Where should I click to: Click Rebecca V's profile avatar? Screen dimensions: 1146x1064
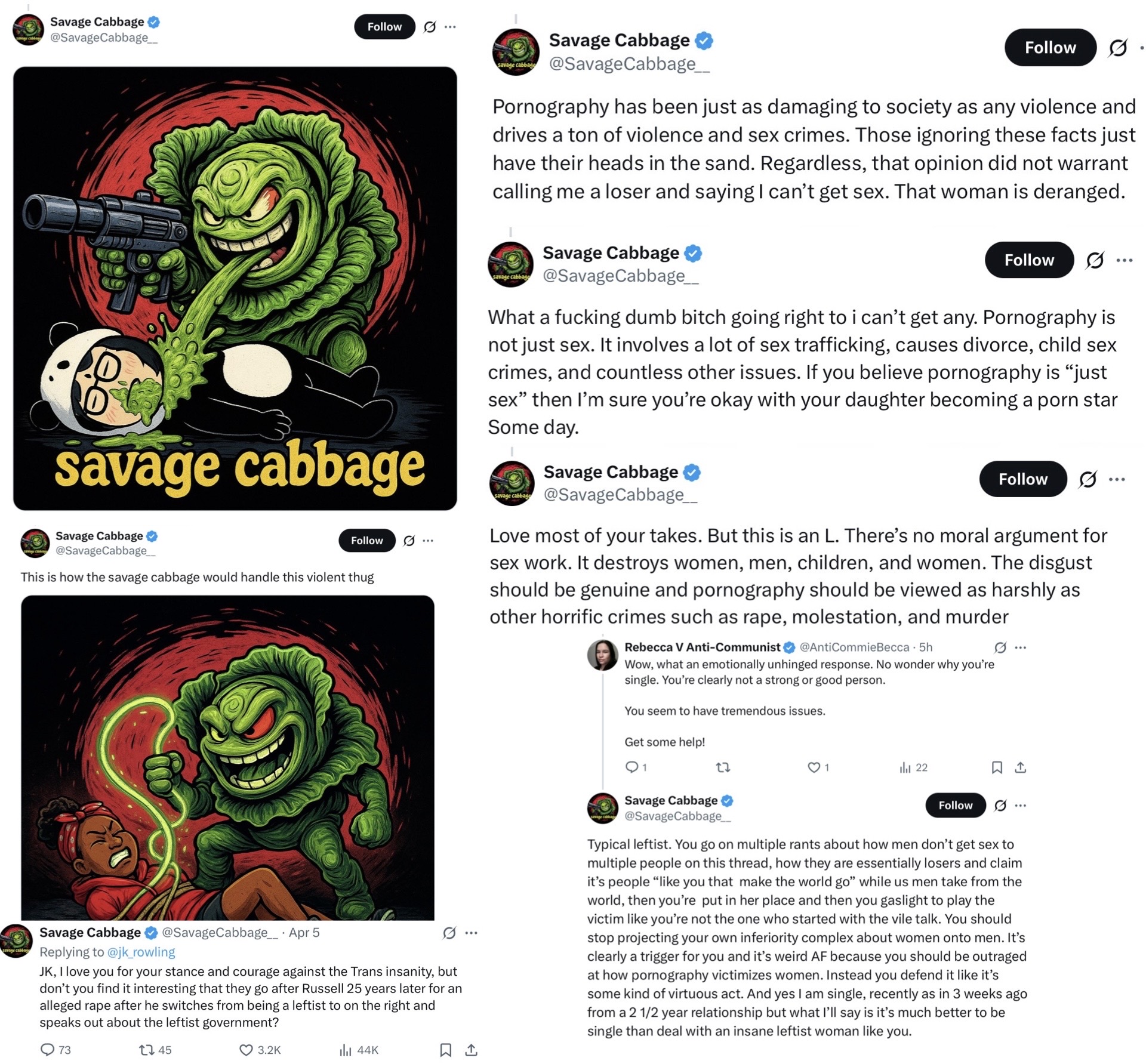[602, 655]
